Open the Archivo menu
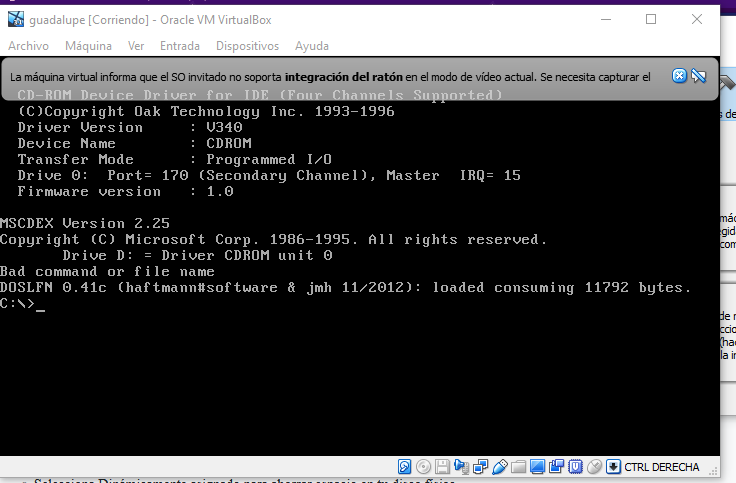This screenshot has height=483, width=736. coord(28,46)
